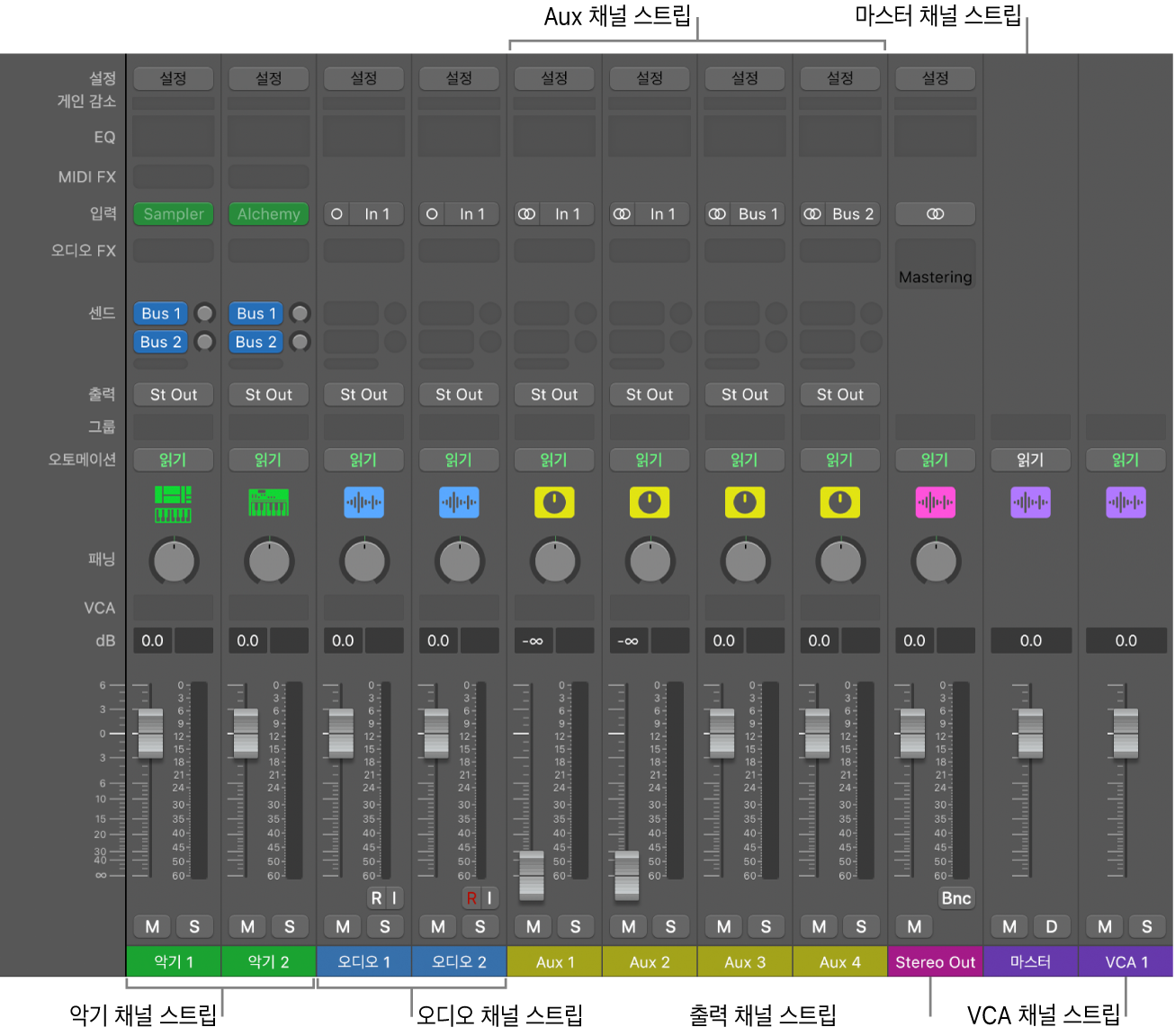This screenshot has height=1036, width=1175.
Task: Click the pan knob on Stereo Out
Action: 936,561
